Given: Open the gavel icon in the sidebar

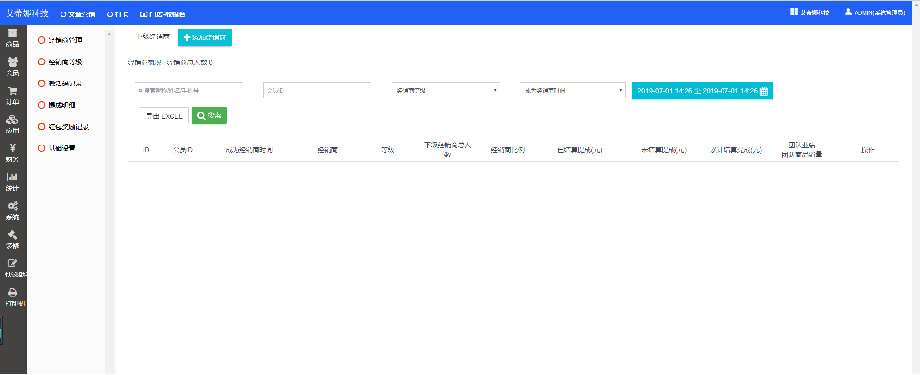Looking at the screenshot, I should click(x=12, y=235).
